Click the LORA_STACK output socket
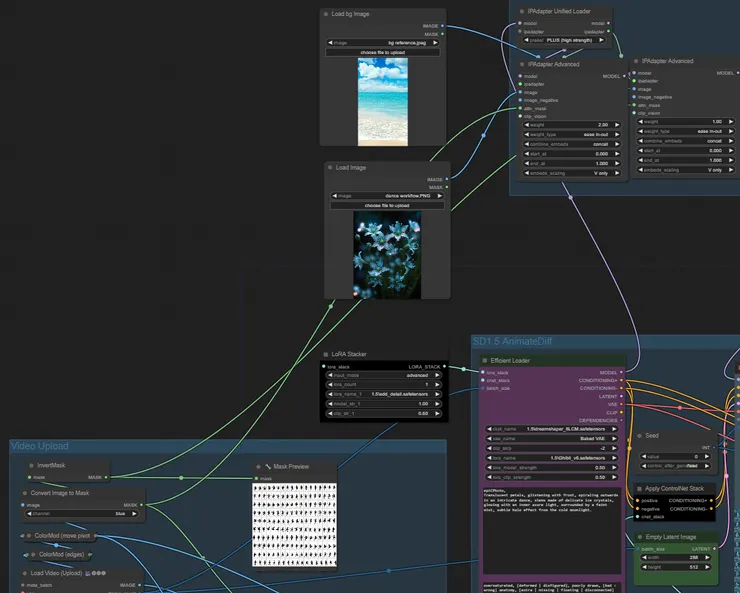 point(445,367)
